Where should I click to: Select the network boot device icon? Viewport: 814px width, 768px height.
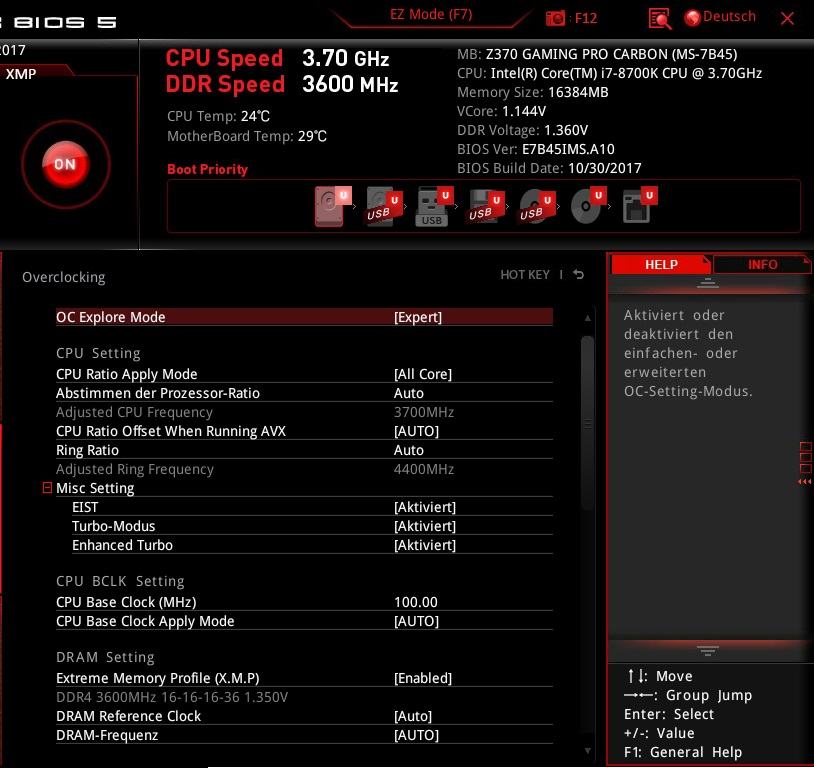[640, 205]
